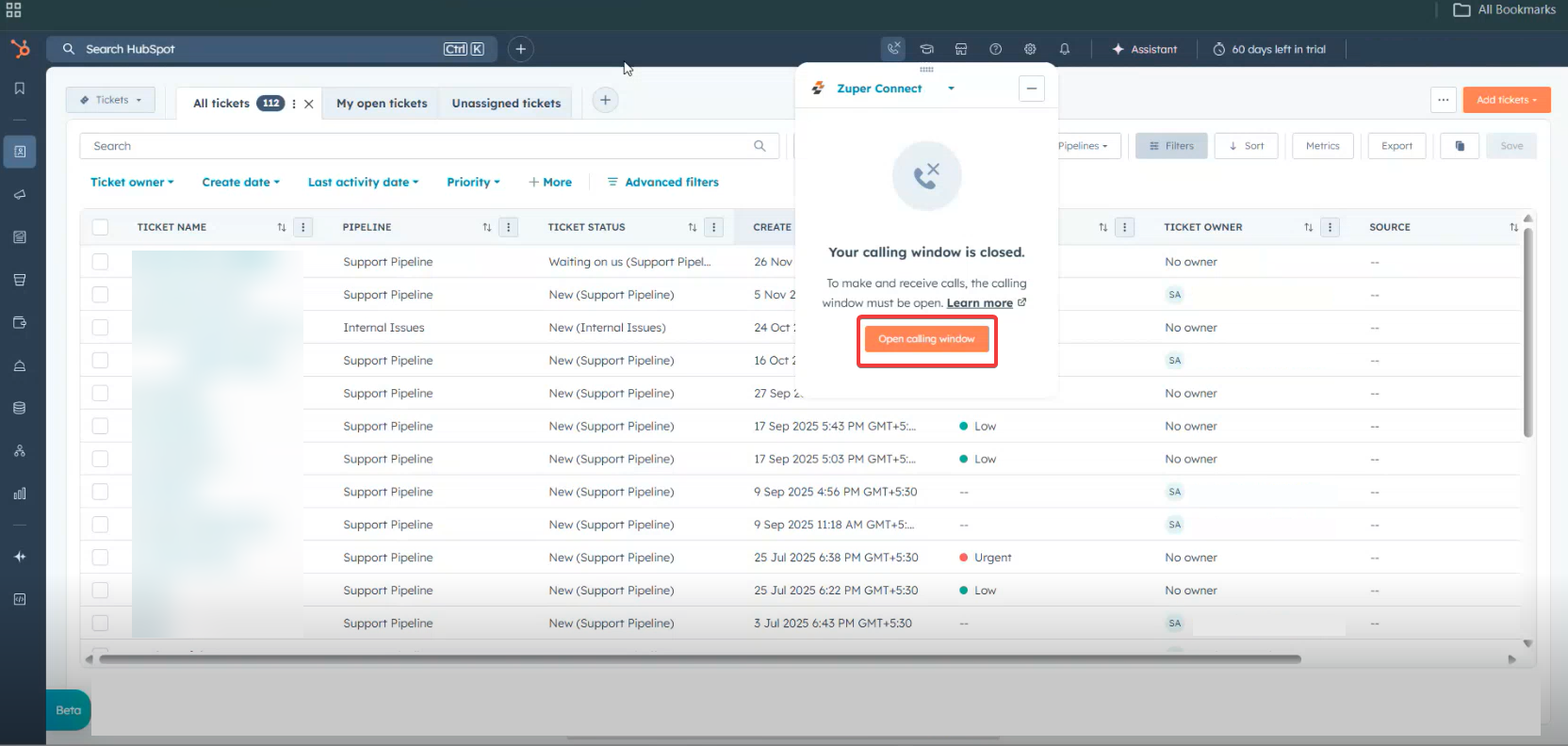Image resolution: width=1568 pixels, height=746 pixels.
Task: Sort by Ticket Name column arrows
Action: pos(282,227)
